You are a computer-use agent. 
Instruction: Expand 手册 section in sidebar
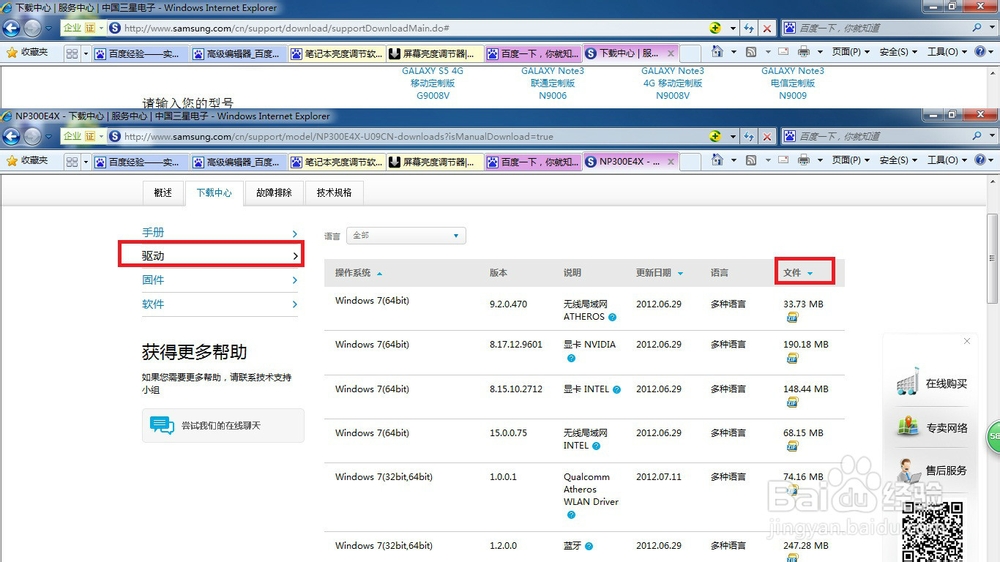point(219,233)
